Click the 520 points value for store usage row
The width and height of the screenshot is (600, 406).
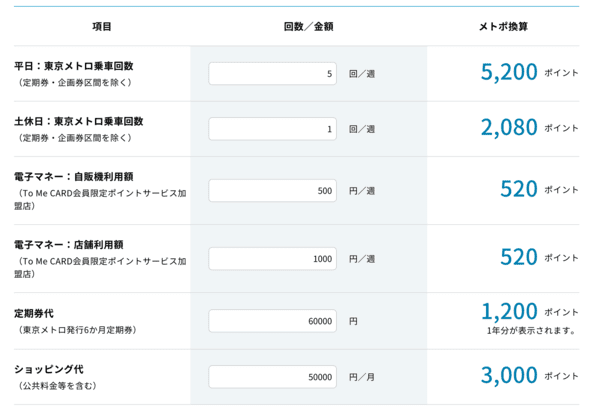[x=519, y=257]
